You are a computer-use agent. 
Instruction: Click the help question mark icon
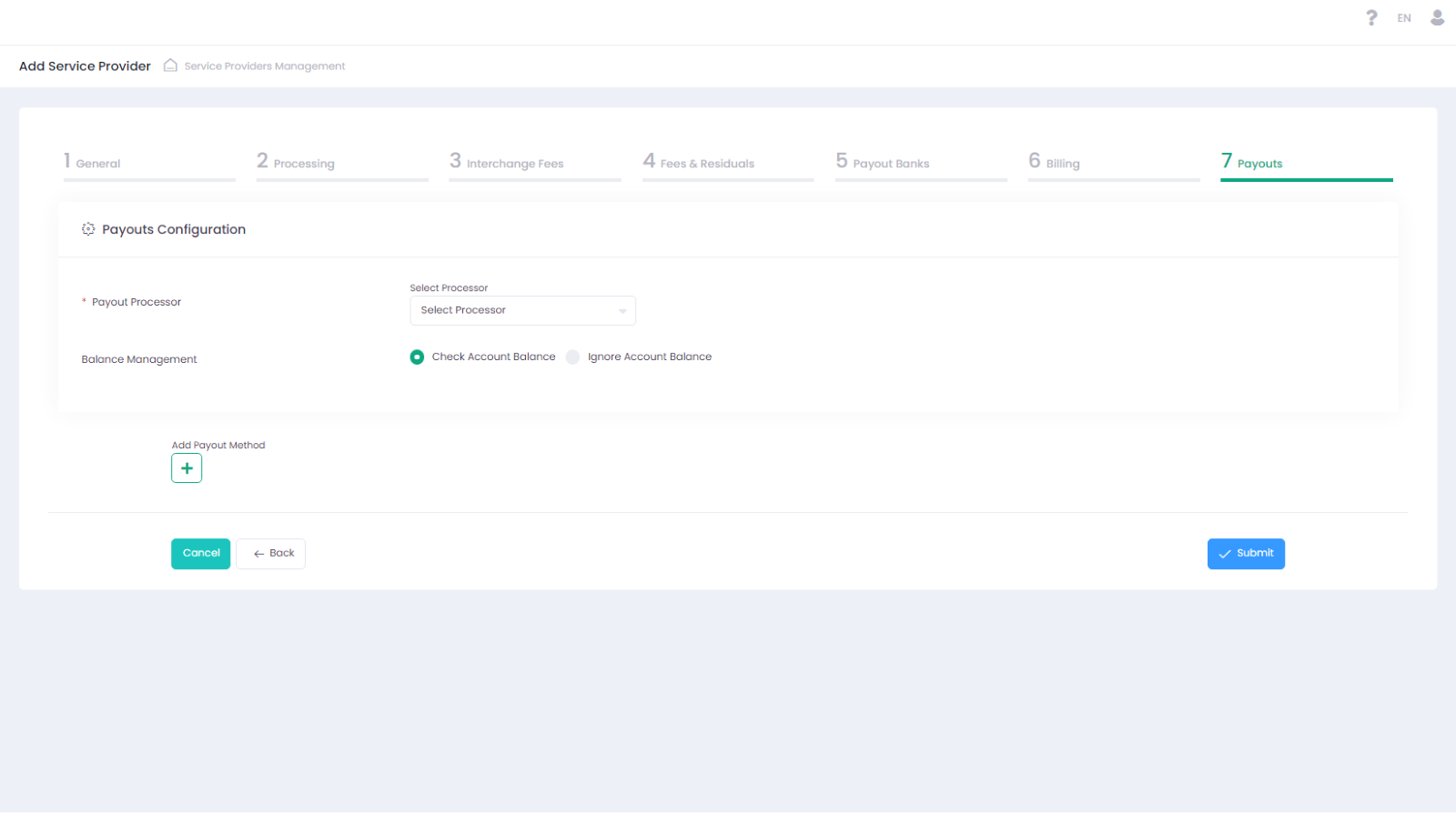click(1371, 18)
